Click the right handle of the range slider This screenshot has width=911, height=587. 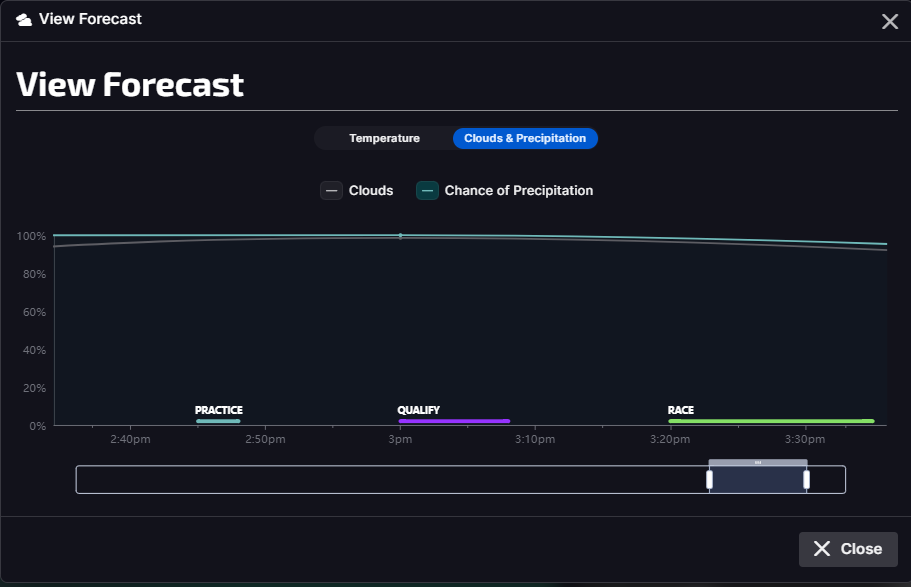pyautogui.click(x=806, y=479)
